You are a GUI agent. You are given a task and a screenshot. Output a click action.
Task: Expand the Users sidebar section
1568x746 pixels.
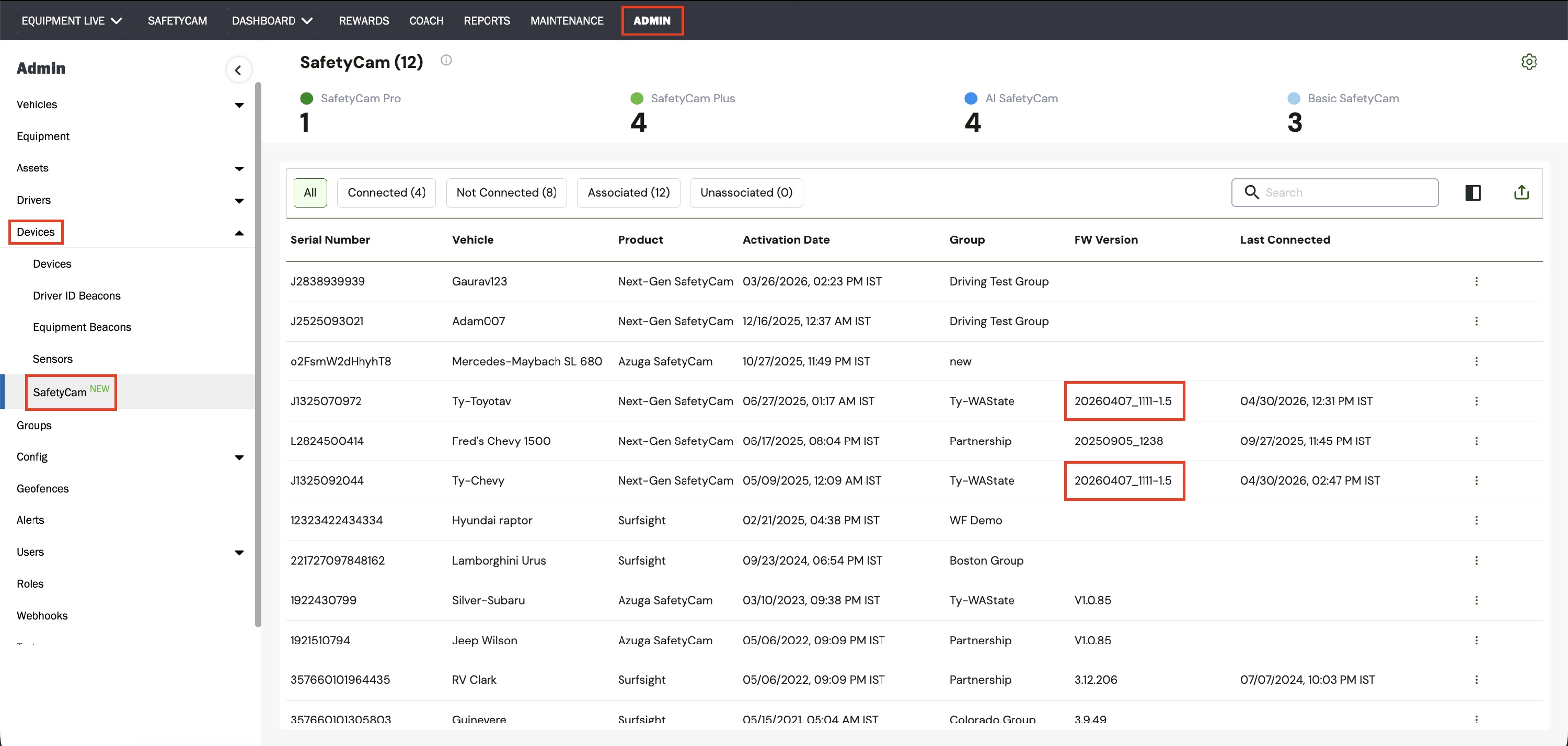pyautogui.click(x=239, y=553)
